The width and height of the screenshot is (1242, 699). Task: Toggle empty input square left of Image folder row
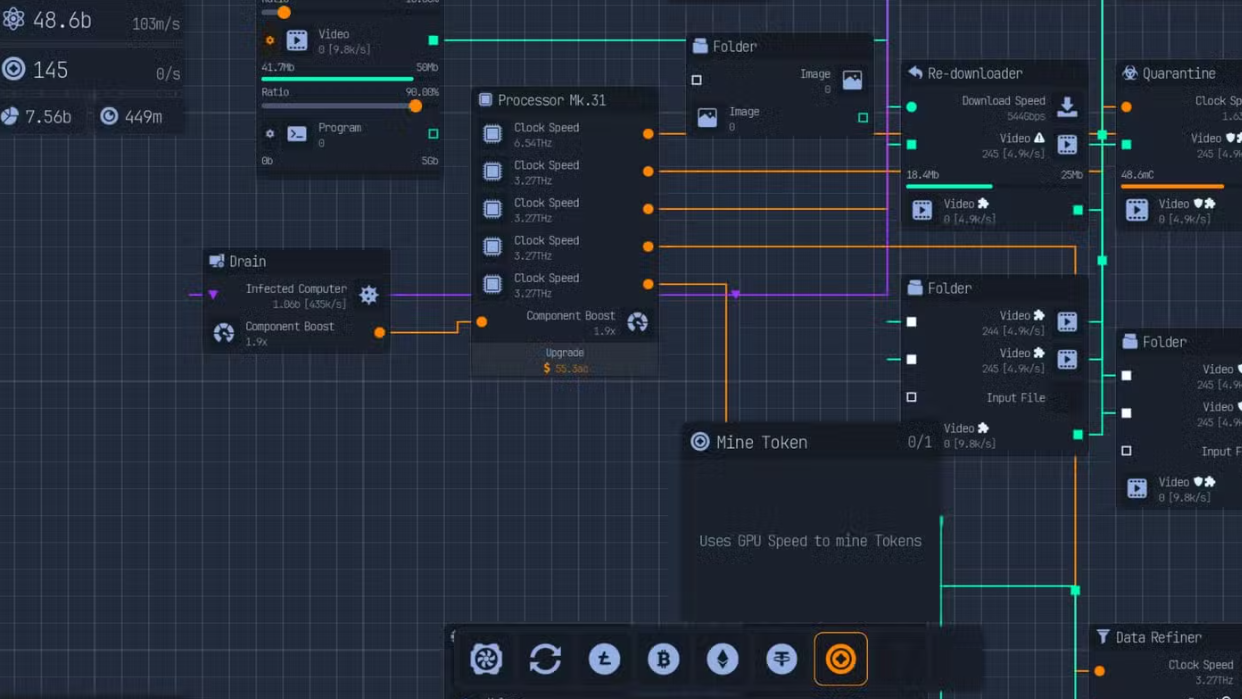697,80
